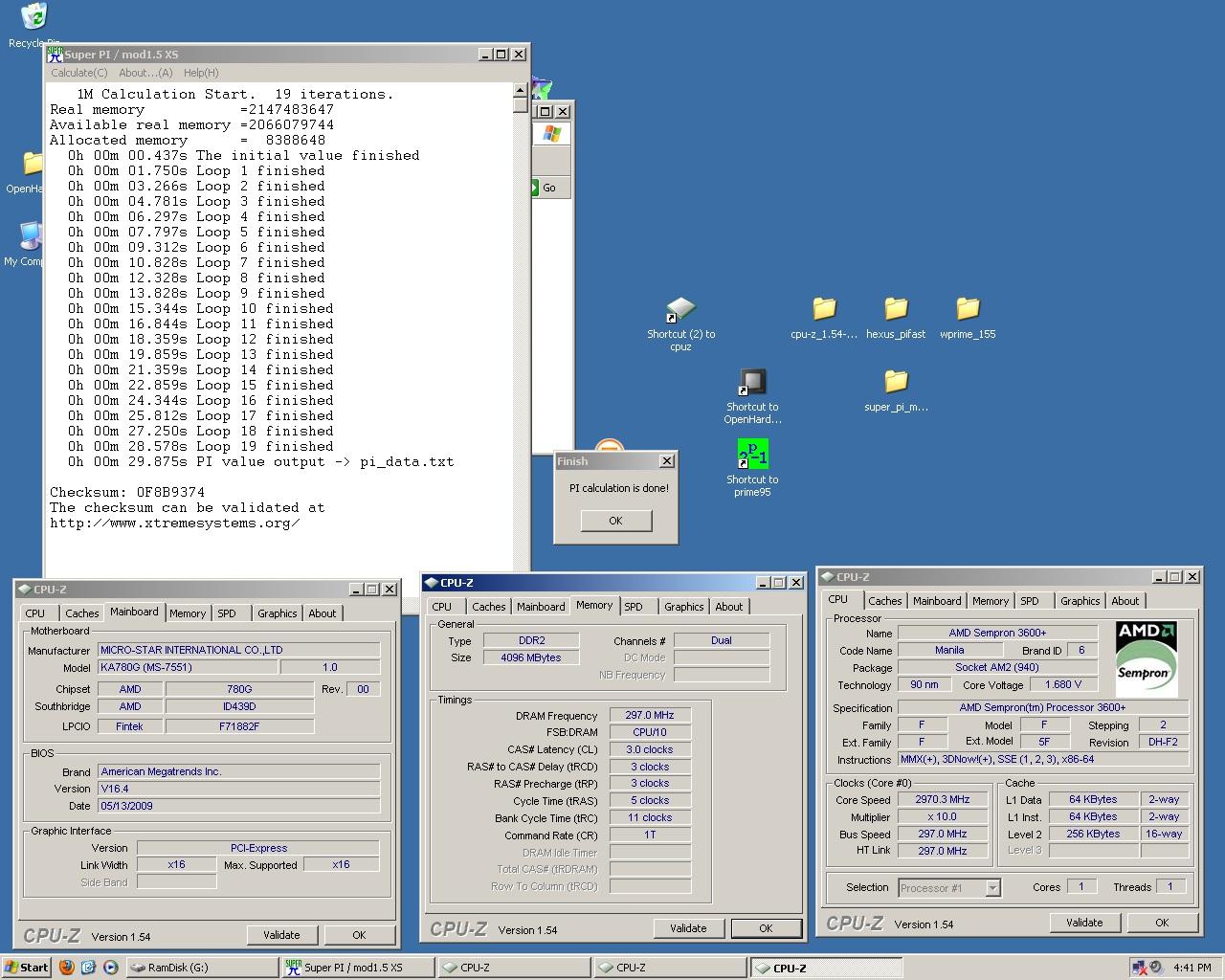Click the network tray icon
Viewport: 1225px width, 980px height.
coord(1139,968)
